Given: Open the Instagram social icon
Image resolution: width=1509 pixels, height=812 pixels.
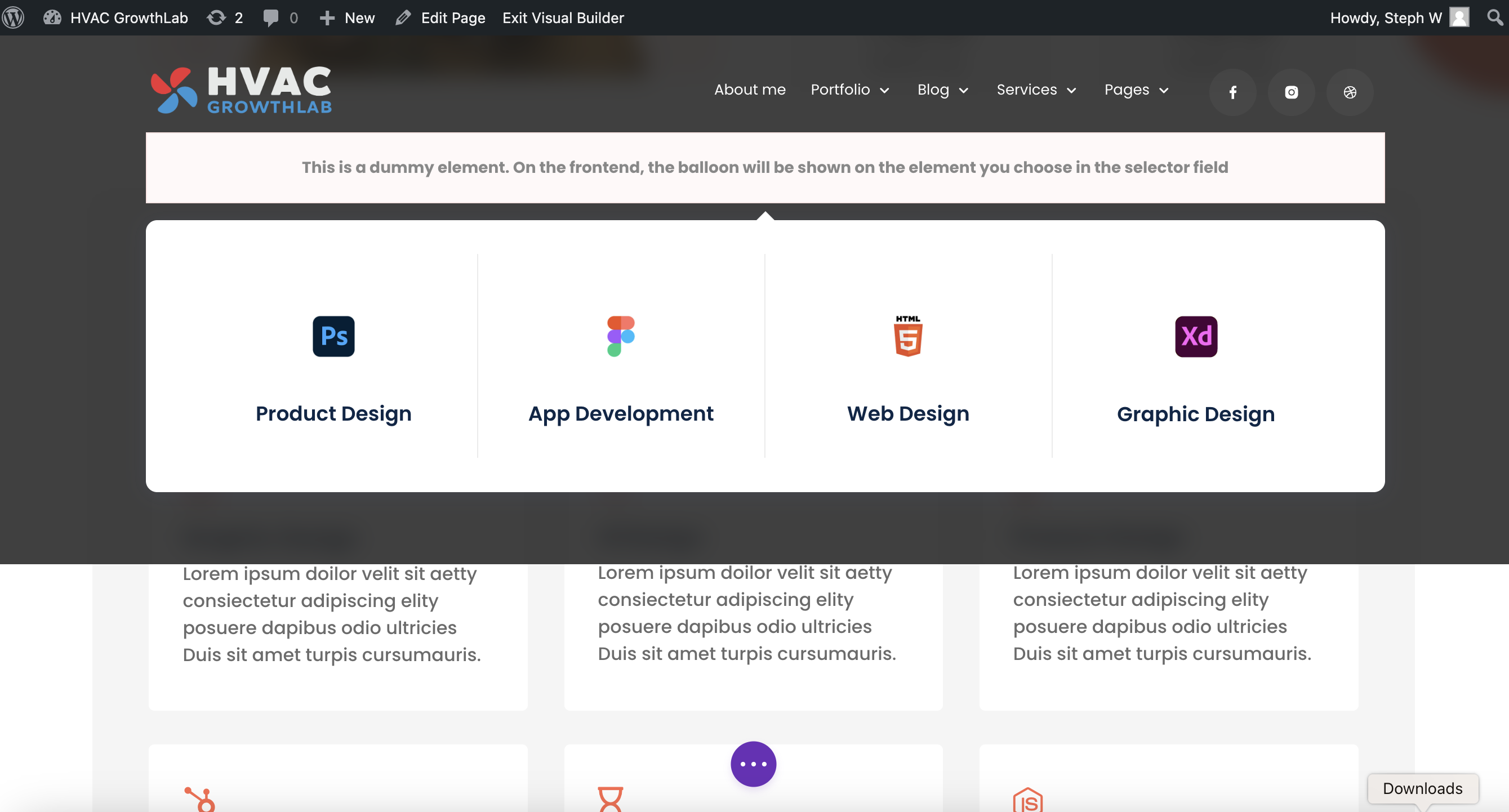Looking at the screenshot, I should (x=1291, y=92).
